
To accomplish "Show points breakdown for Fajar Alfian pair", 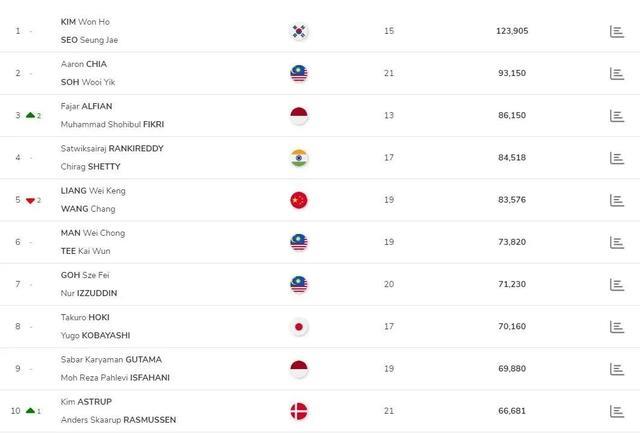I will click(x=616, y=116).
